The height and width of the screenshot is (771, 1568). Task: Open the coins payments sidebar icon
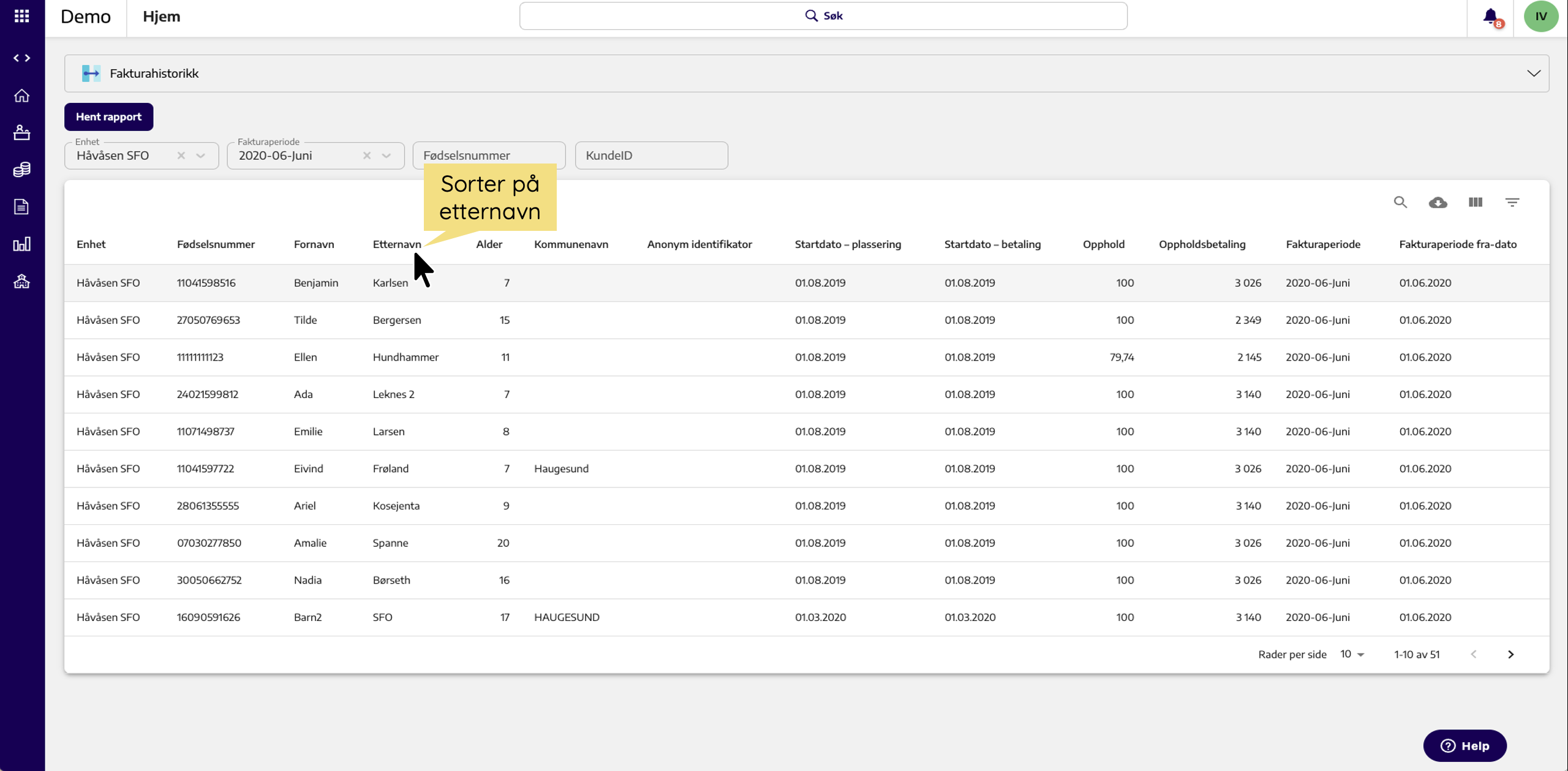21,170
